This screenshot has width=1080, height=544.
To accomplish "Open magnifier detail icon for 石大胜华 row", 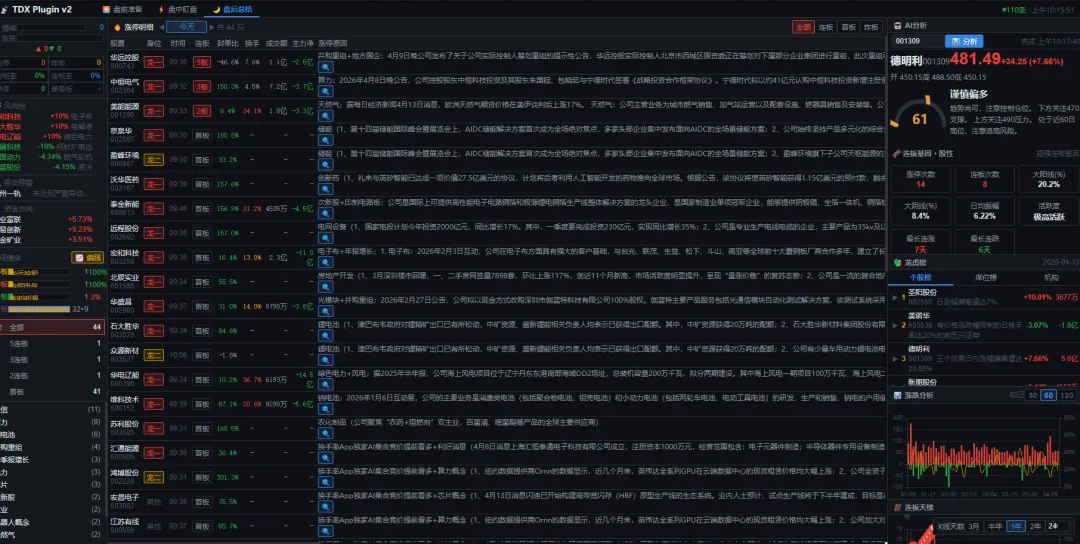I will pyautogui.click(x=325, y=335).
